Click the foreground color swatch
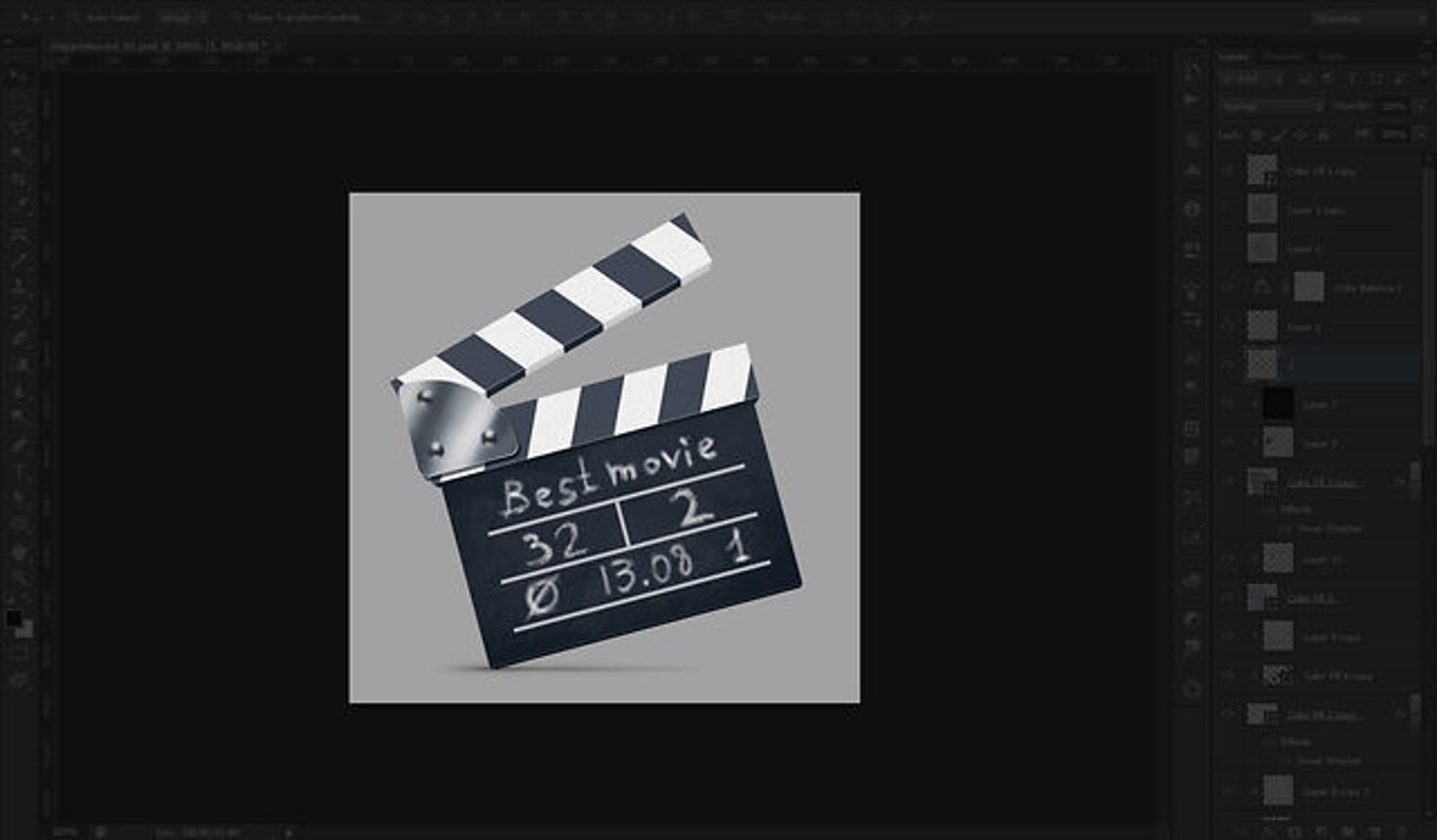 coord(13,618)
